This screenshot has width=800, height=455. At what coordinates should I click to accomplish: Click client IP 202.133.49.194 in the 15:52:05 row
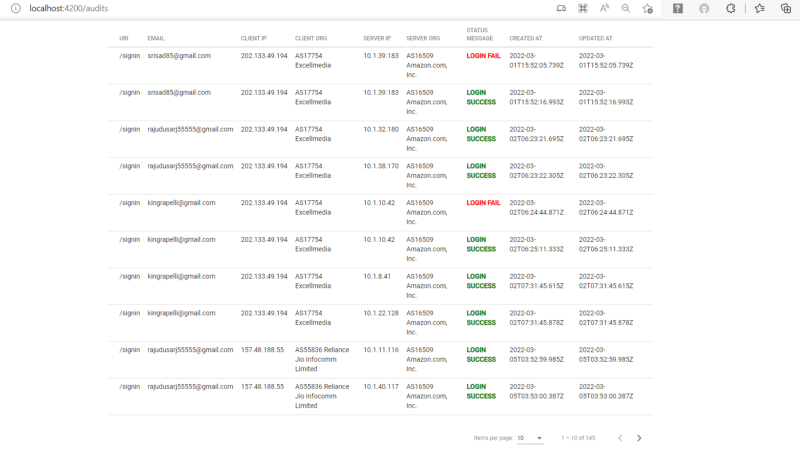click(264, 56)
